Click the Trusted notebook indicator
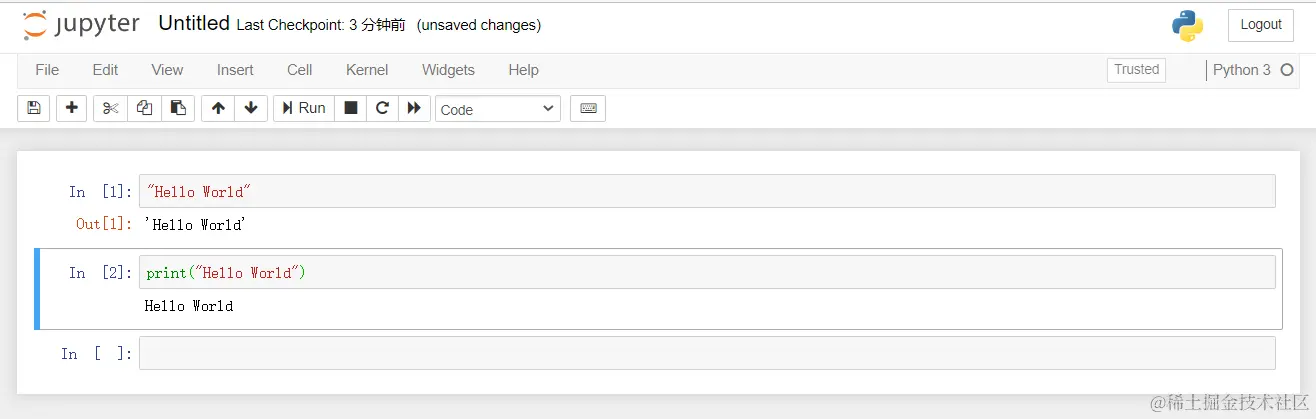This screenshot has height=419, width=1316. tap(1136, 70)
